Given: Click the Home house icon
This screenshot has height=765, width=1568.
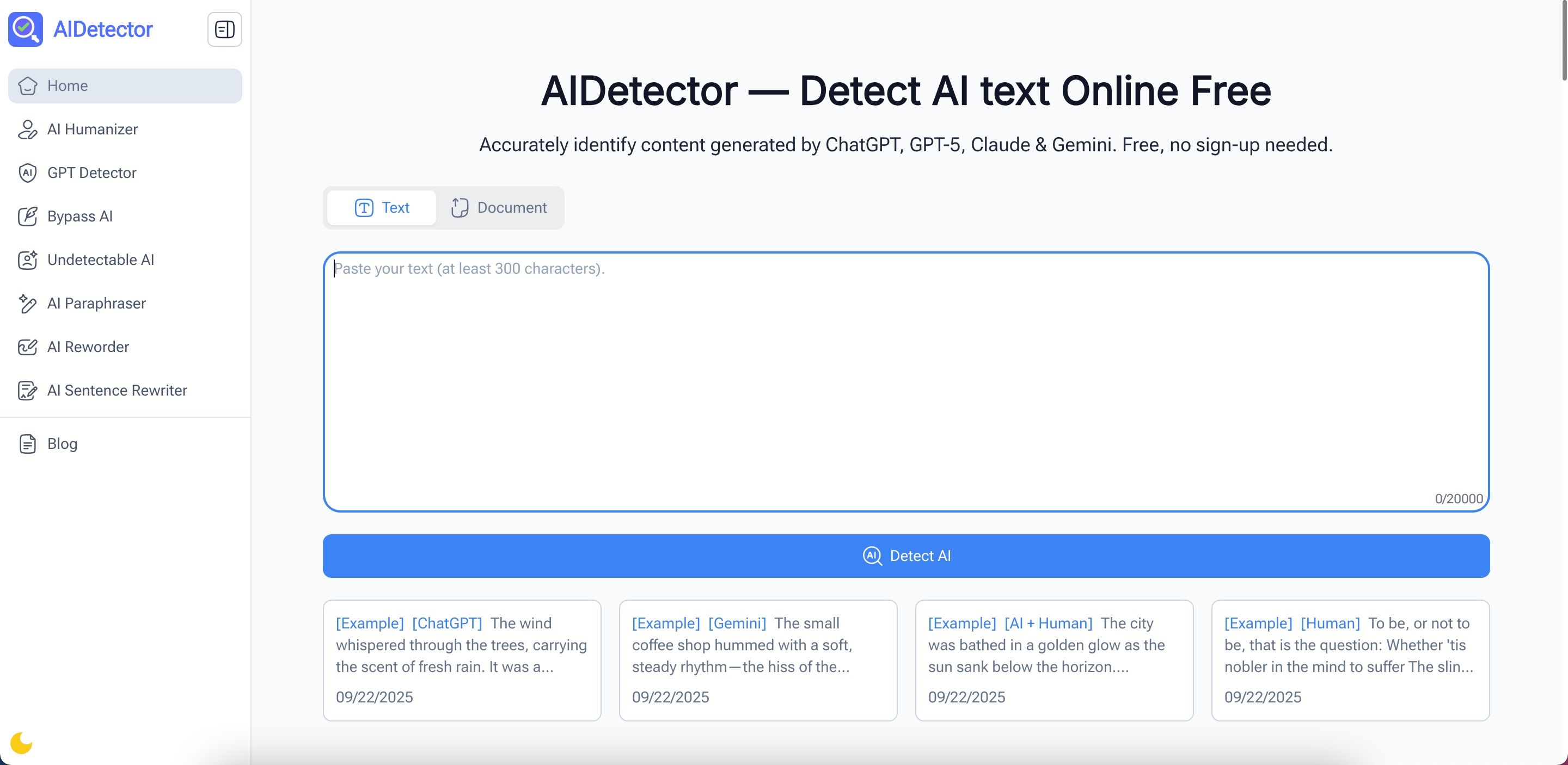Looking at the screenshot, I should tap(27, 86).
